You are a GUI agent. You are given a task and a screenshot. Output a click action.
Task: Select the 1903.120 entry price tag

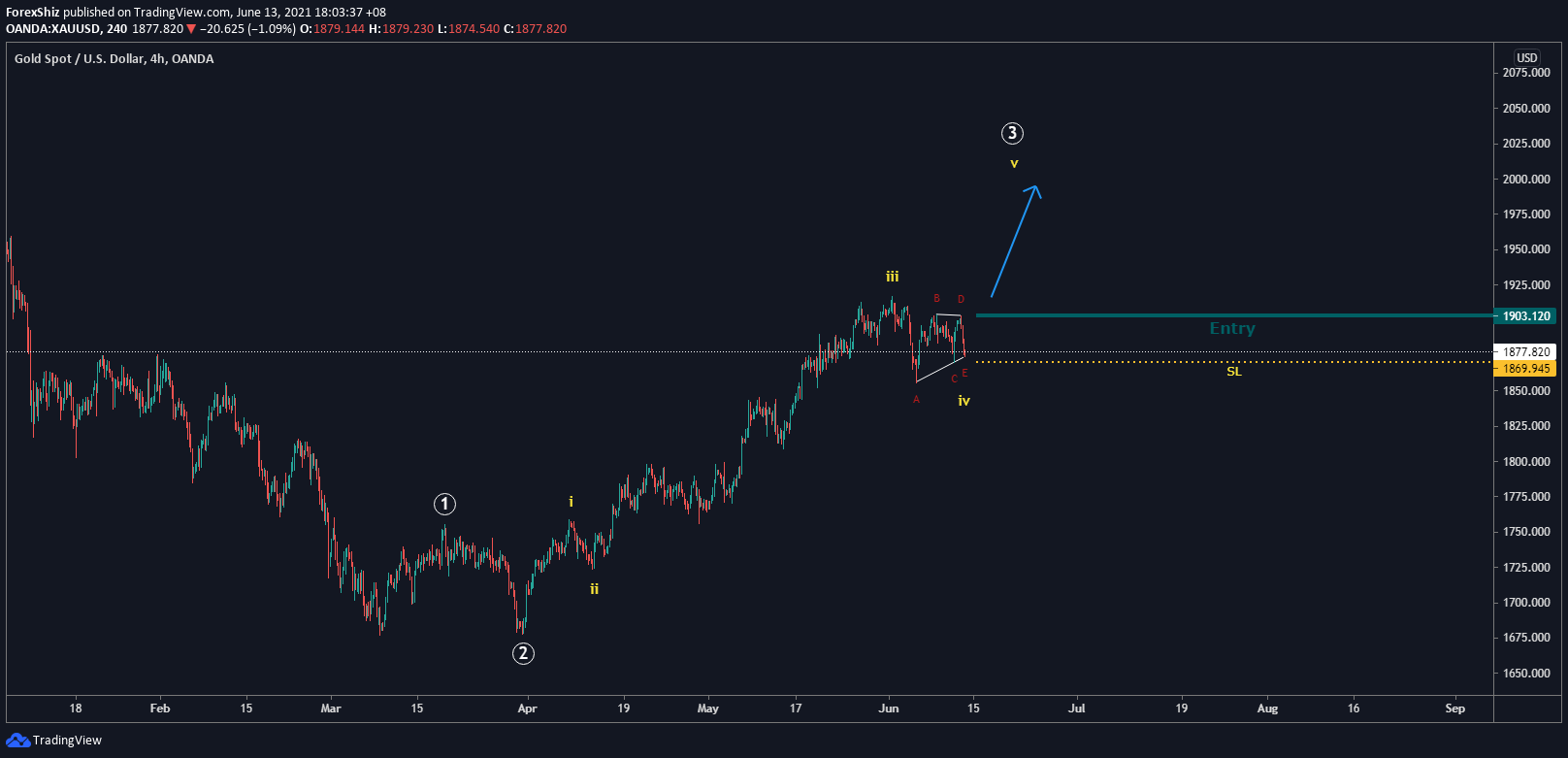(x=1525, y=316)
